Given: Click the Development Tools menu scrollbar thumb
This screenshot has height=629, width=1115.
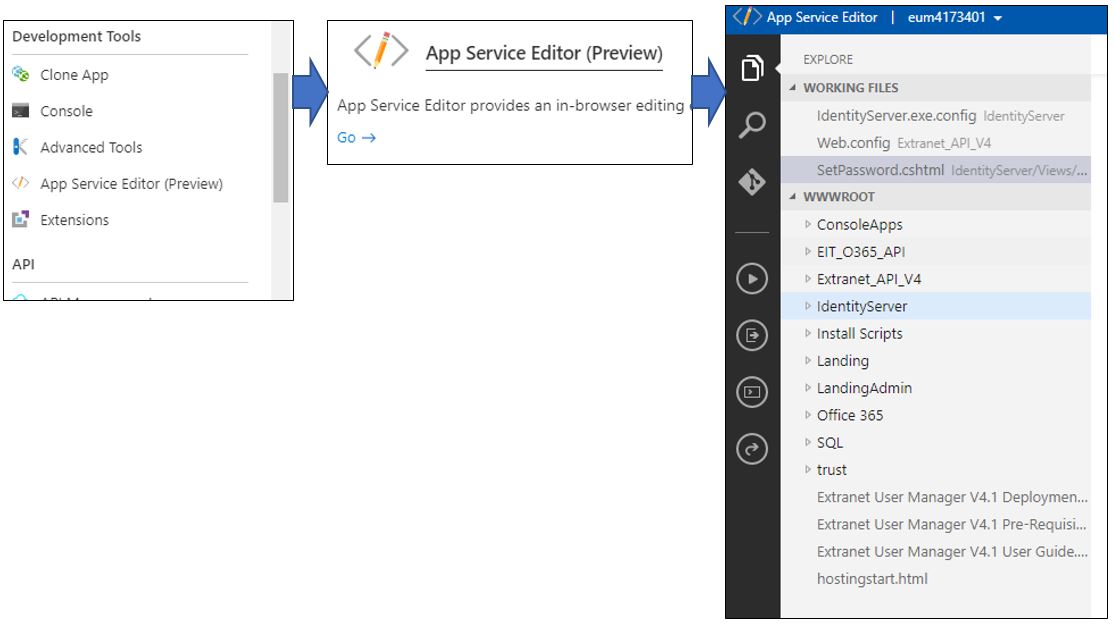Looking at the screenshot, I should click(x=281, y=138).
